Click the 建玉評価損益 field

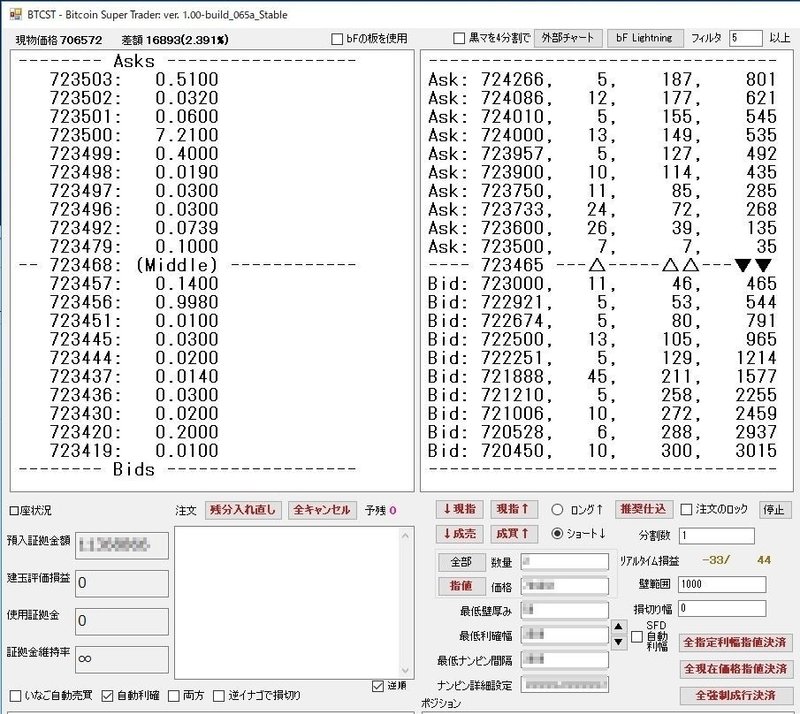[122, 583]
